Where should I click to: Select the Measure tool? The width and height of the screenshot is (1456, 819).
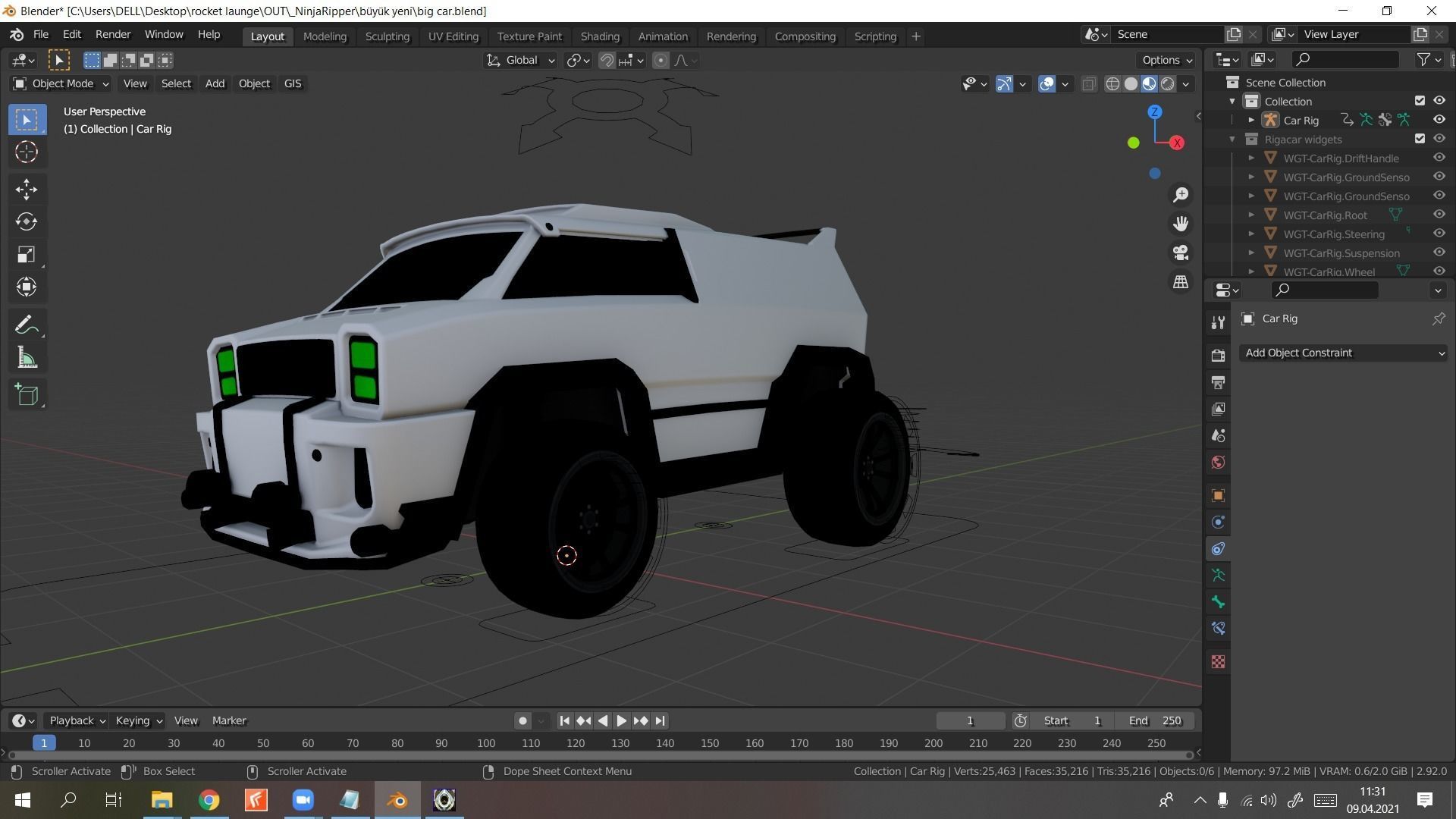click(x=27, y=357)
